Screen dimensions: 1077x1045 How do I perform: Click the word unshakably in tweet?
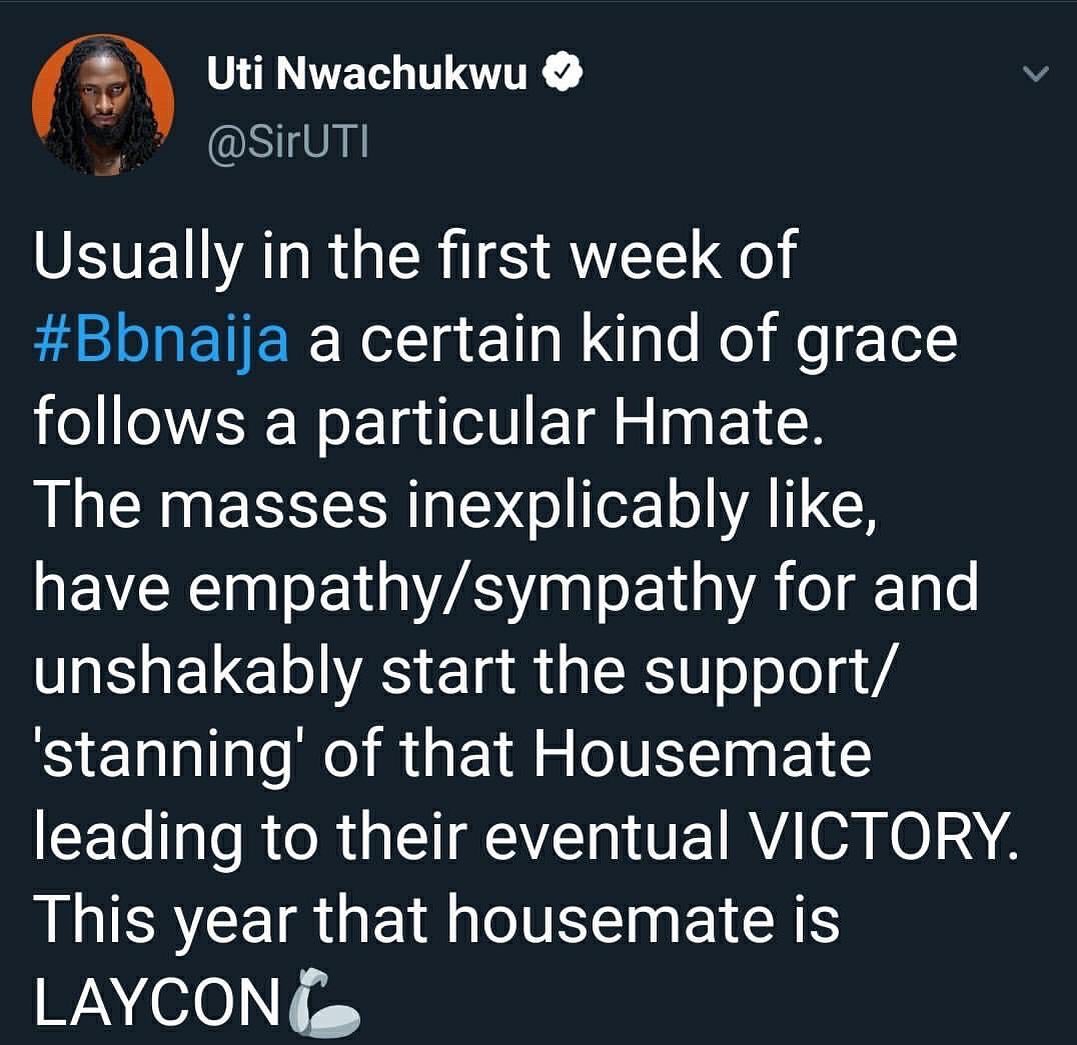click(x=198, y=672)
